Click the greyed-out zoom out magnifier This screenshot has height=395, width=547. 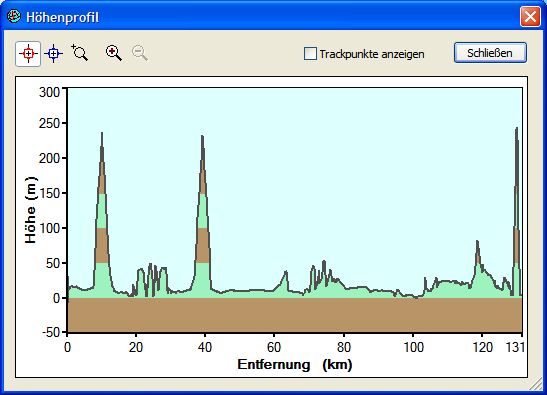[140, 53]
